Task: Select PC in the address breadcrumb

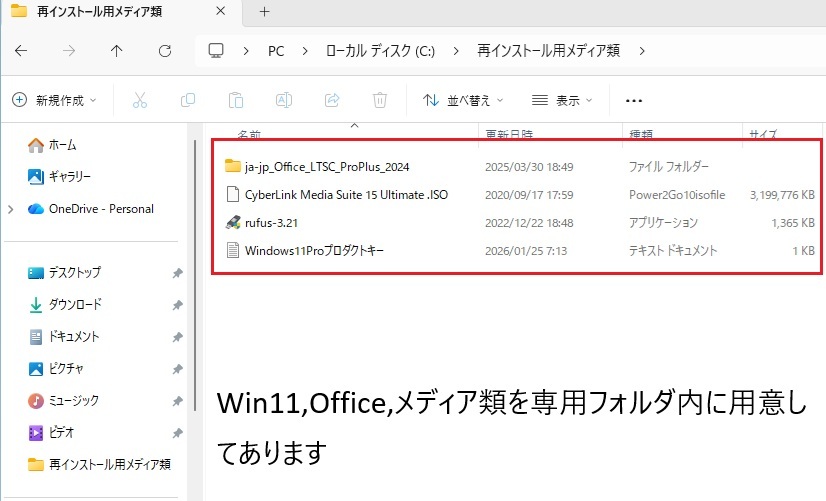Action: point(276,51)
